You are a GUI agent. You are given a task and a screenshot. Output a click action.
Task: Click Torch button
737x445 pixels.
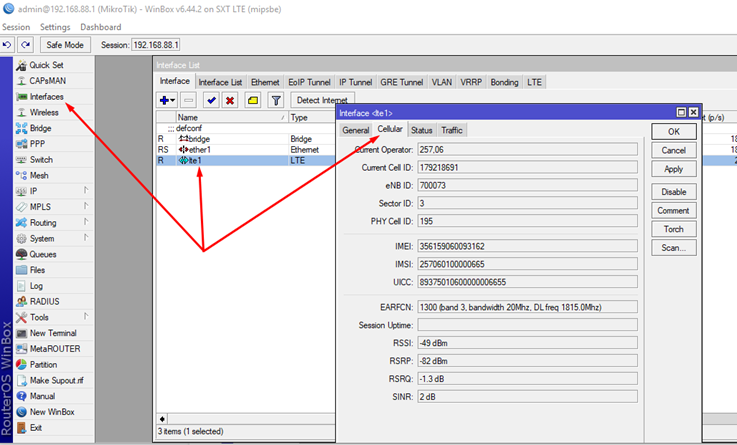674,229
